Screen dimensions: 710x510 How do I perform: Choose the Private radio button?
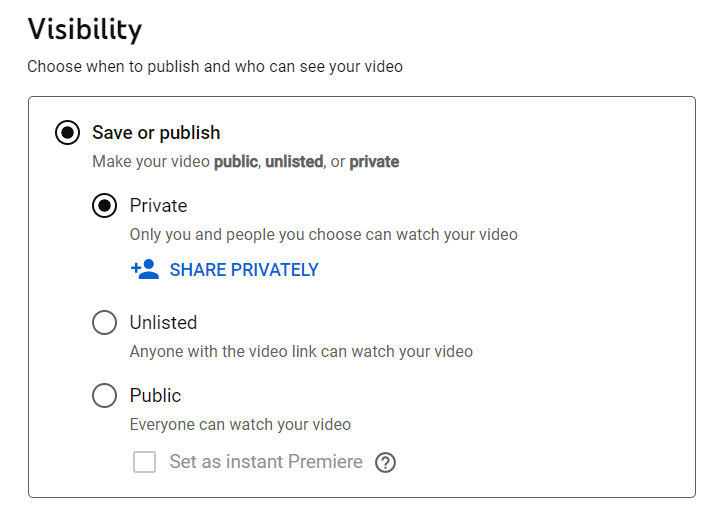point(105,206)
